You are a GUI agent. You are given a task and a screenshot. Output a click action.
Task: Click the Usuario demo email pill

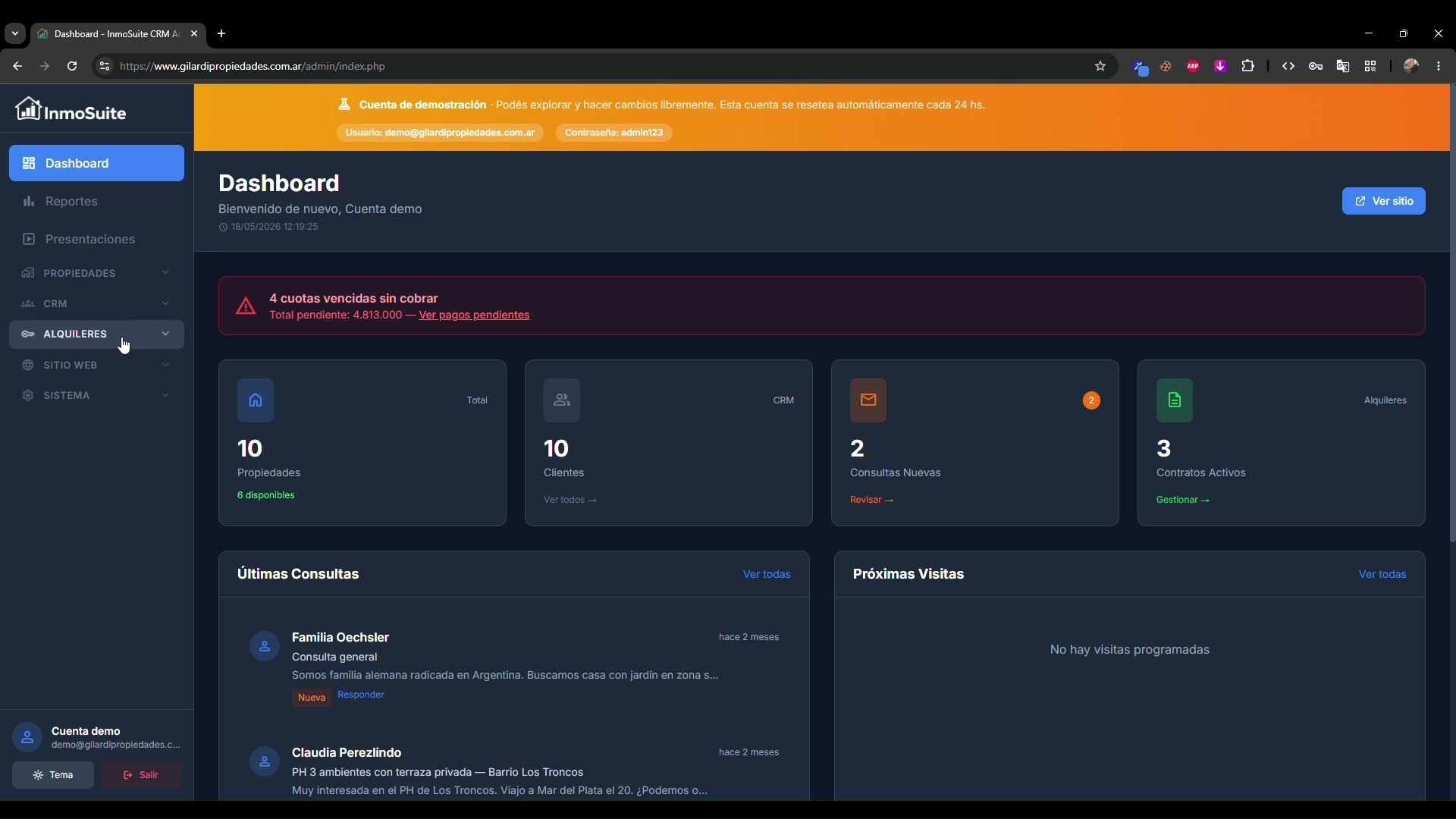click(440, 133)
